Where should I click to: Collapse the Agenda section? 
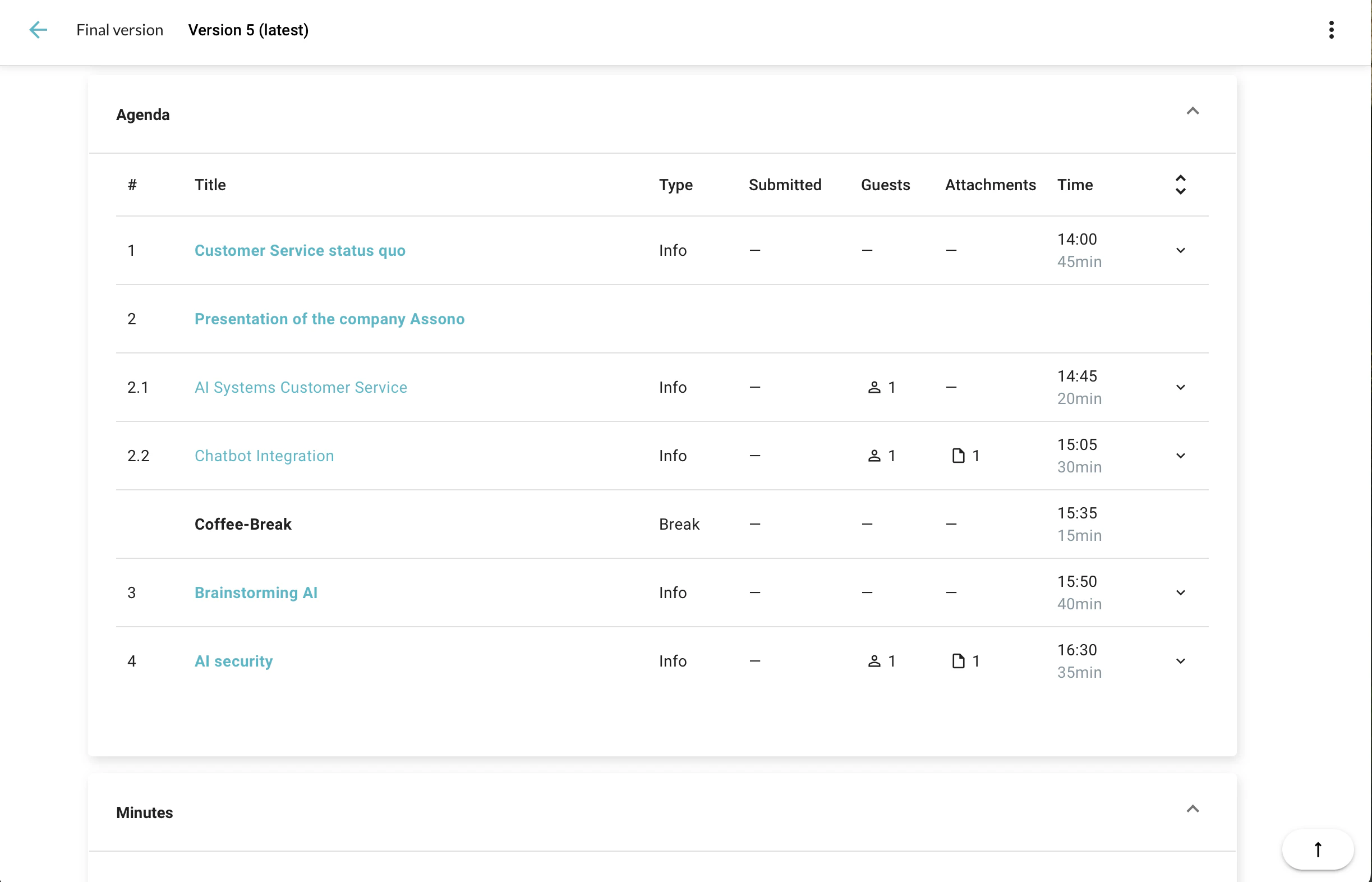click(1193, 111)
